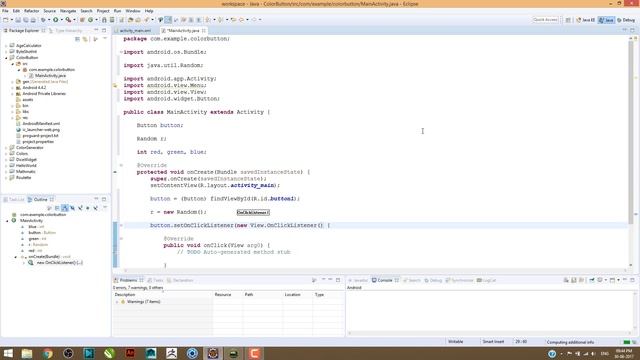Switch to the LogCat tab

tap(486, 280)
